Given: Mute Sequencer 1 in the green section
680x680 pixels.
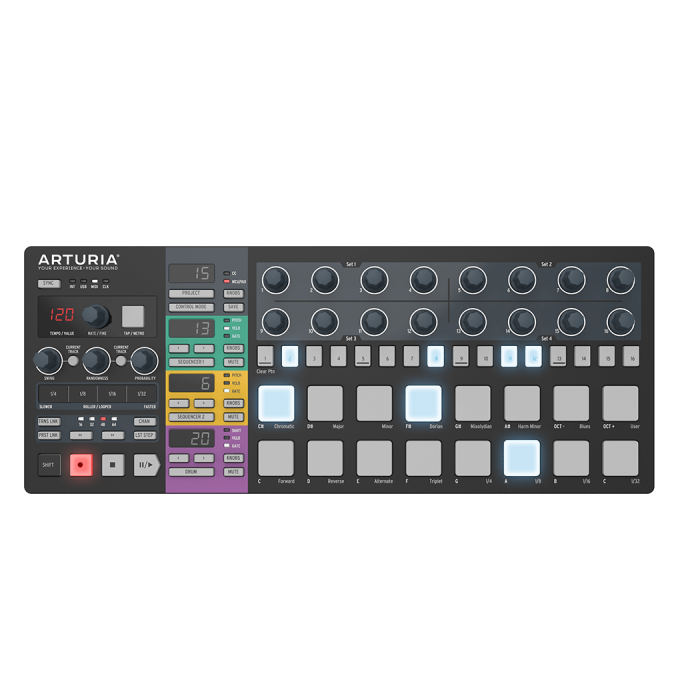Looking at the screenshot, I should pos(233,362).
